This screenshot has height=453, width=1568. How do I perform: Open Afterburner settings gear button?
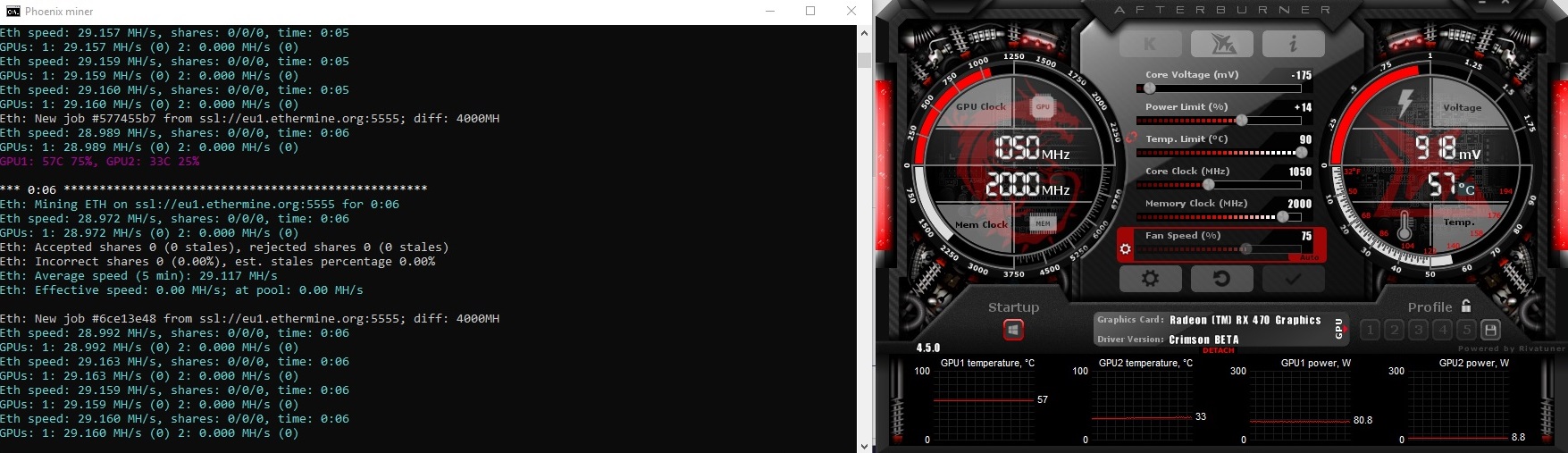1151,279
